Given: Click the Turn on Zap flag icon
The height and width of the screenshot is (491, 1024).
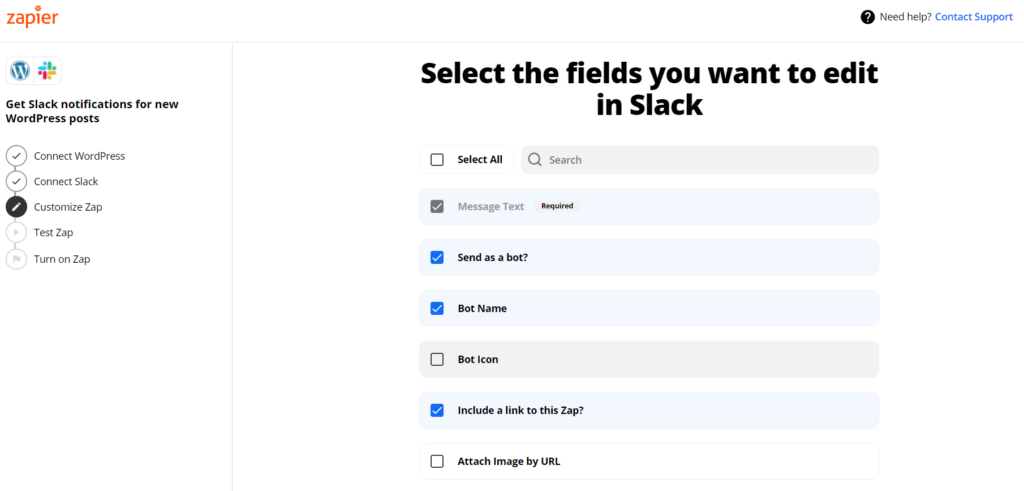Looking at the screenshot, I should point(16,259).
